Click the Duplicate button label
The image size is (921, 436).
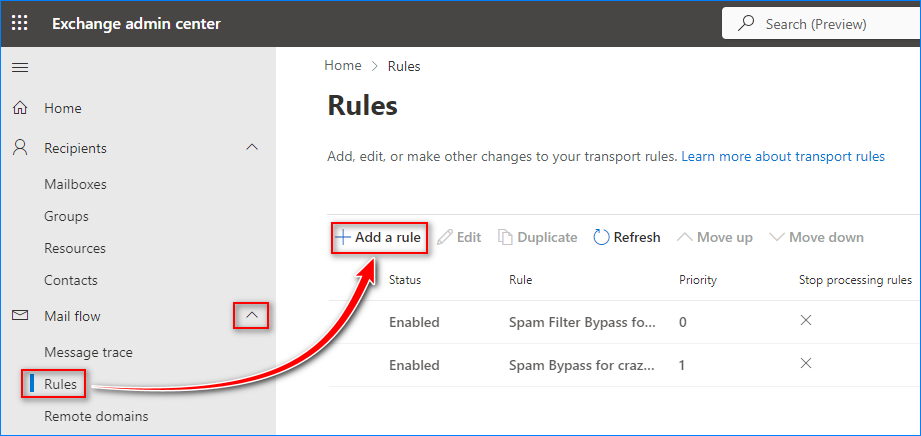[x=547, y=237]
